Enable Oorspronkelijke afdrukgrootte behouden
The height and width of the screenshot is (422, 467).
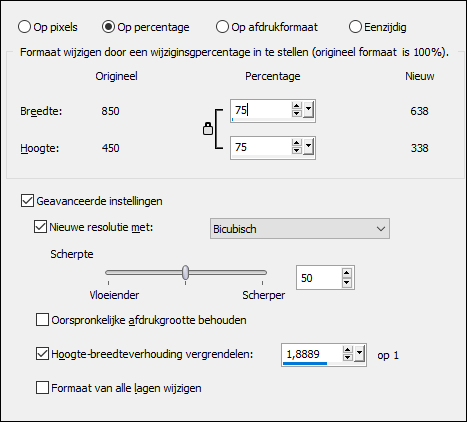[42, 319]
